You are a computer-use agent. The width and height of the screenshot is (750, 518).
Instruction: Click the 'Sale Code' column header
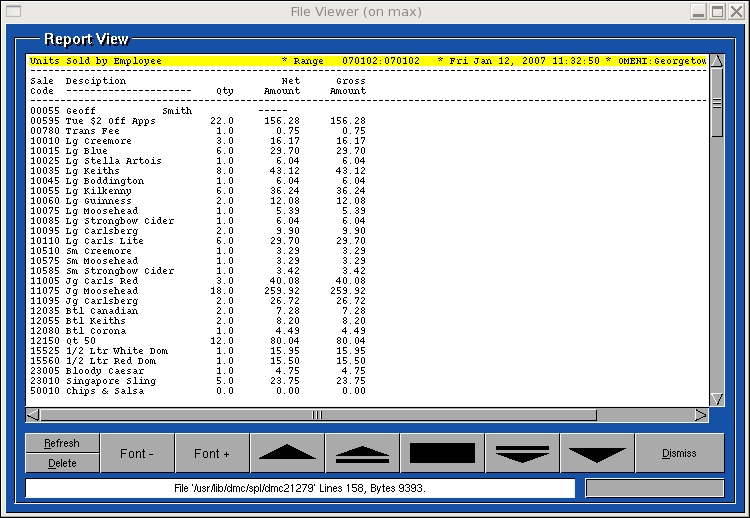click(42, 86)
